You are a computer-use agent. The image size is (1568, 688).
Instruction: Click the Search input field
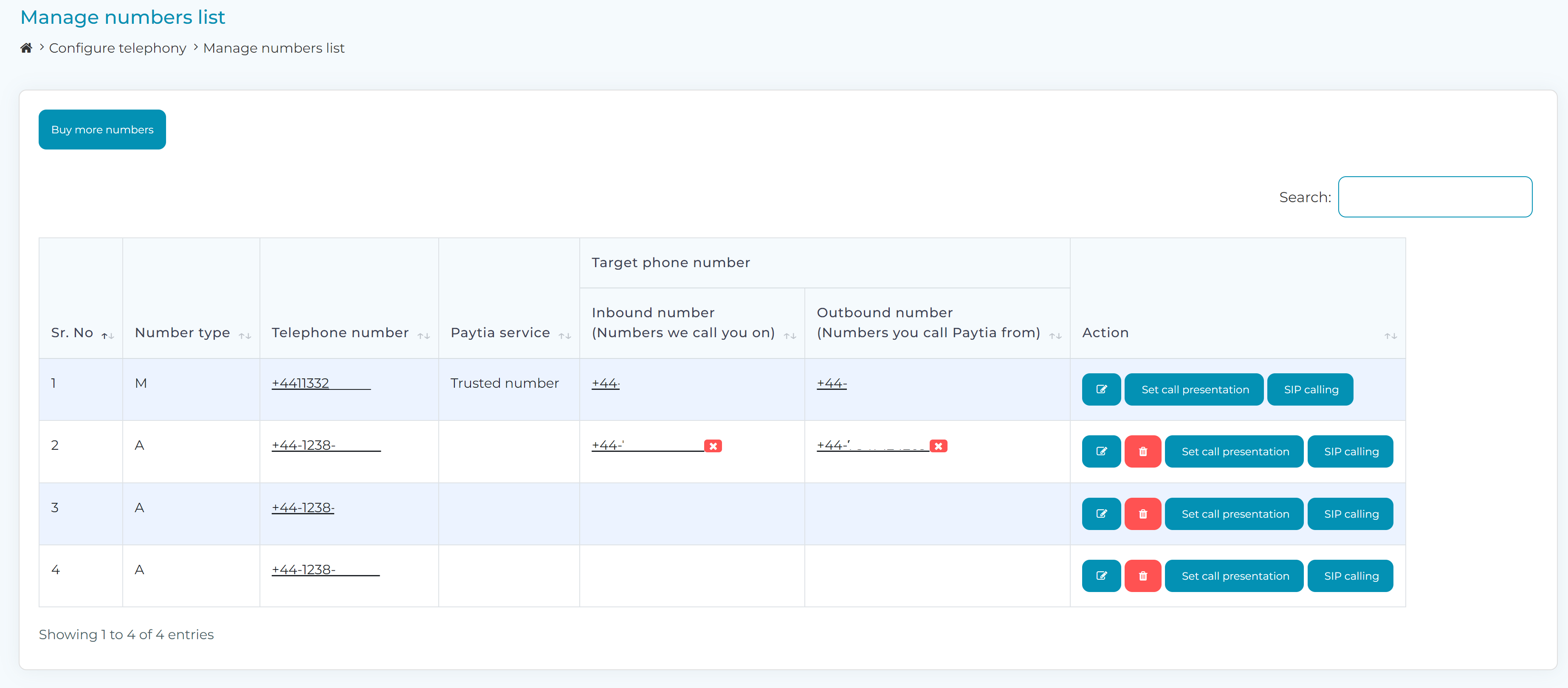[1435, 197]
